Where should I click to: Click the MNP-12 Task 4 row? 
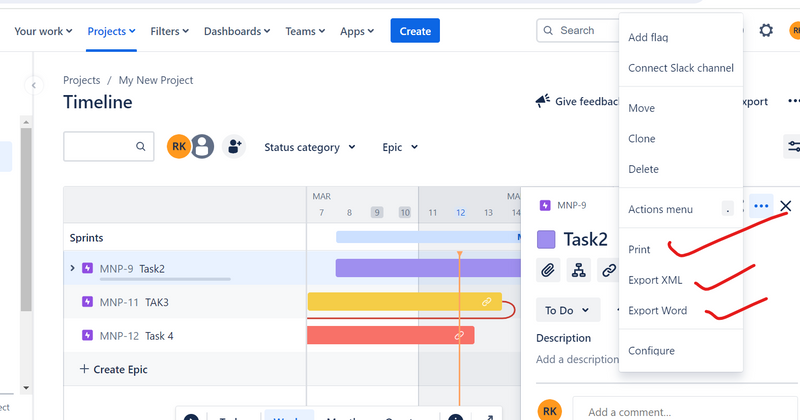tap(185, 335)
